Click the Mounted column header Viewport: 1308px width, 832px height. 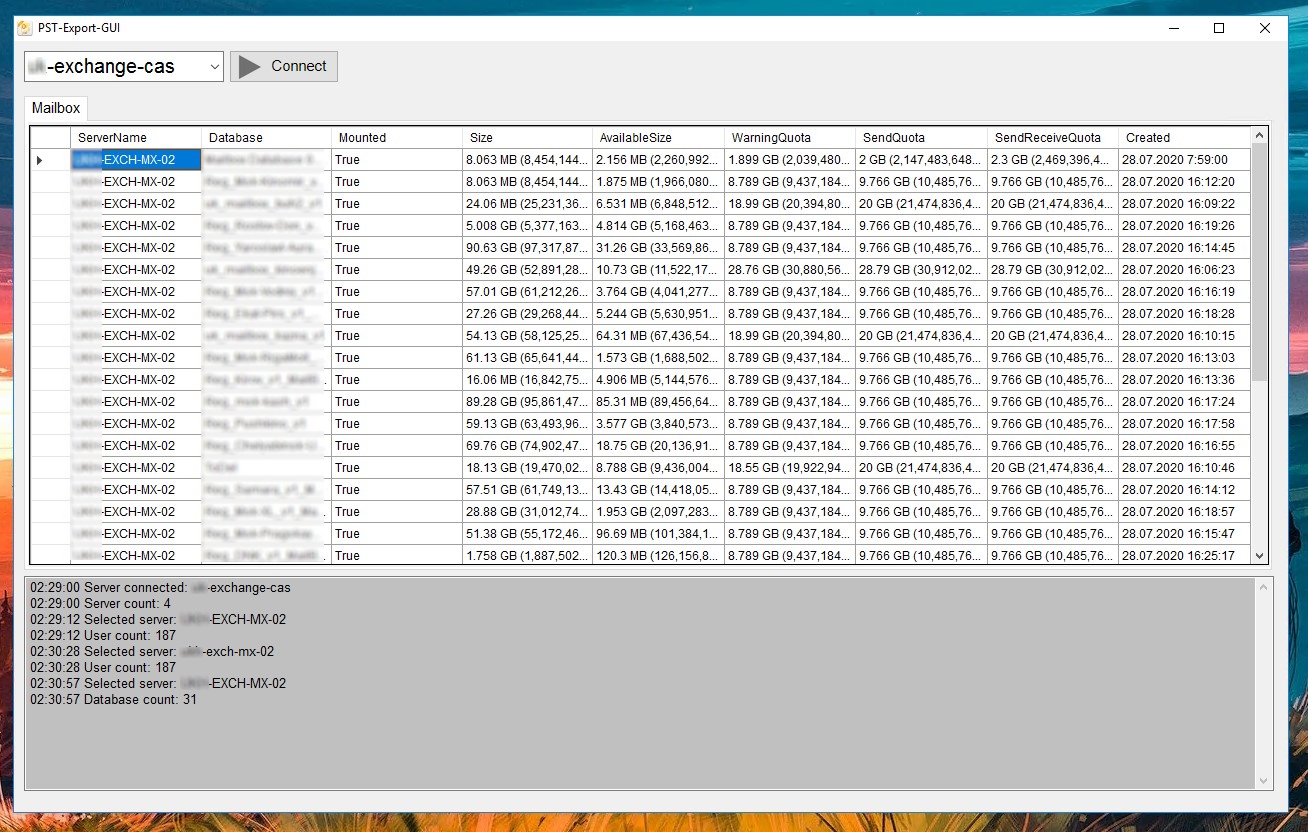click(397, 138)
